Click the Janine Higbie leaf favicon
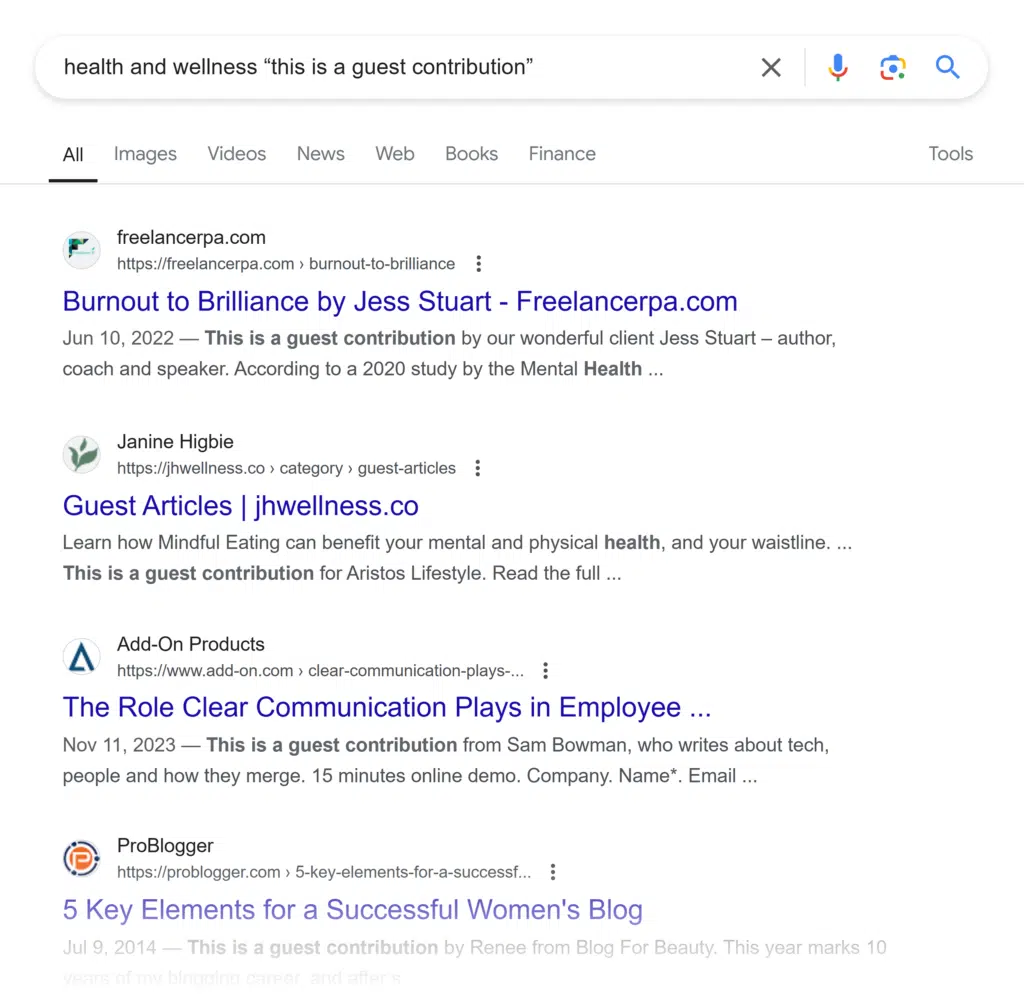 82,455
